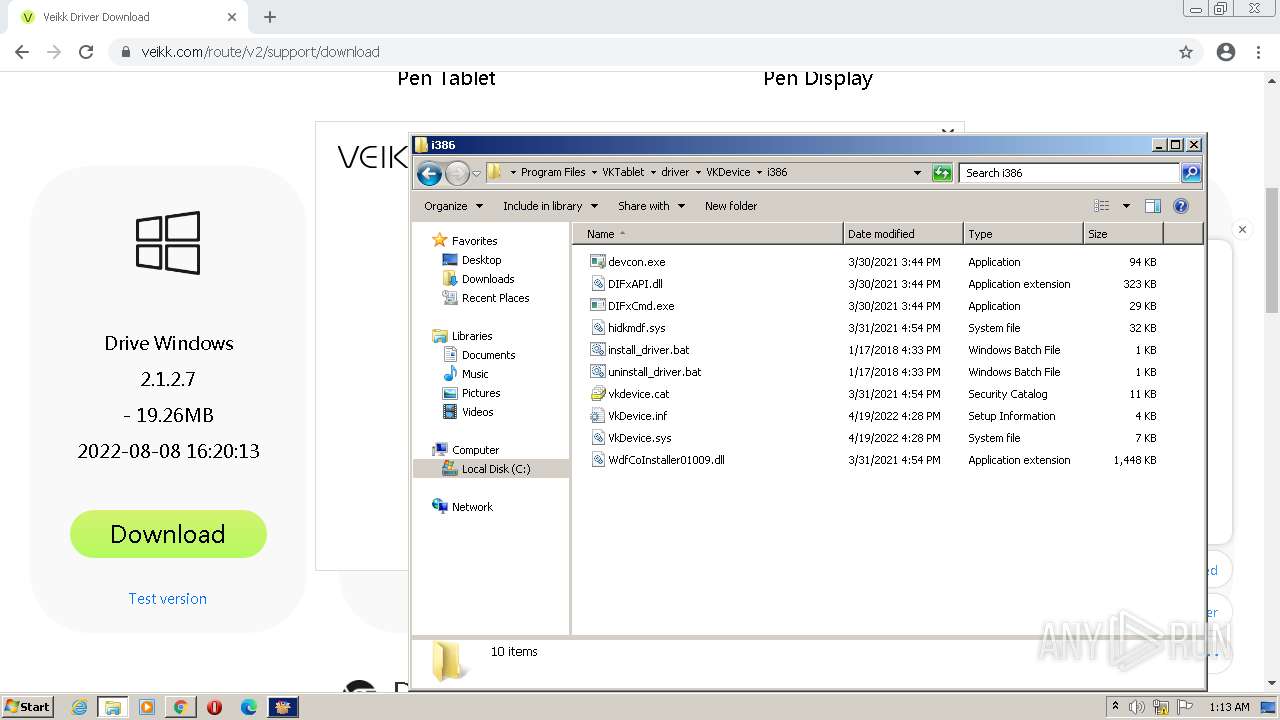Open media player taskbar icon

tap(147, 707)
